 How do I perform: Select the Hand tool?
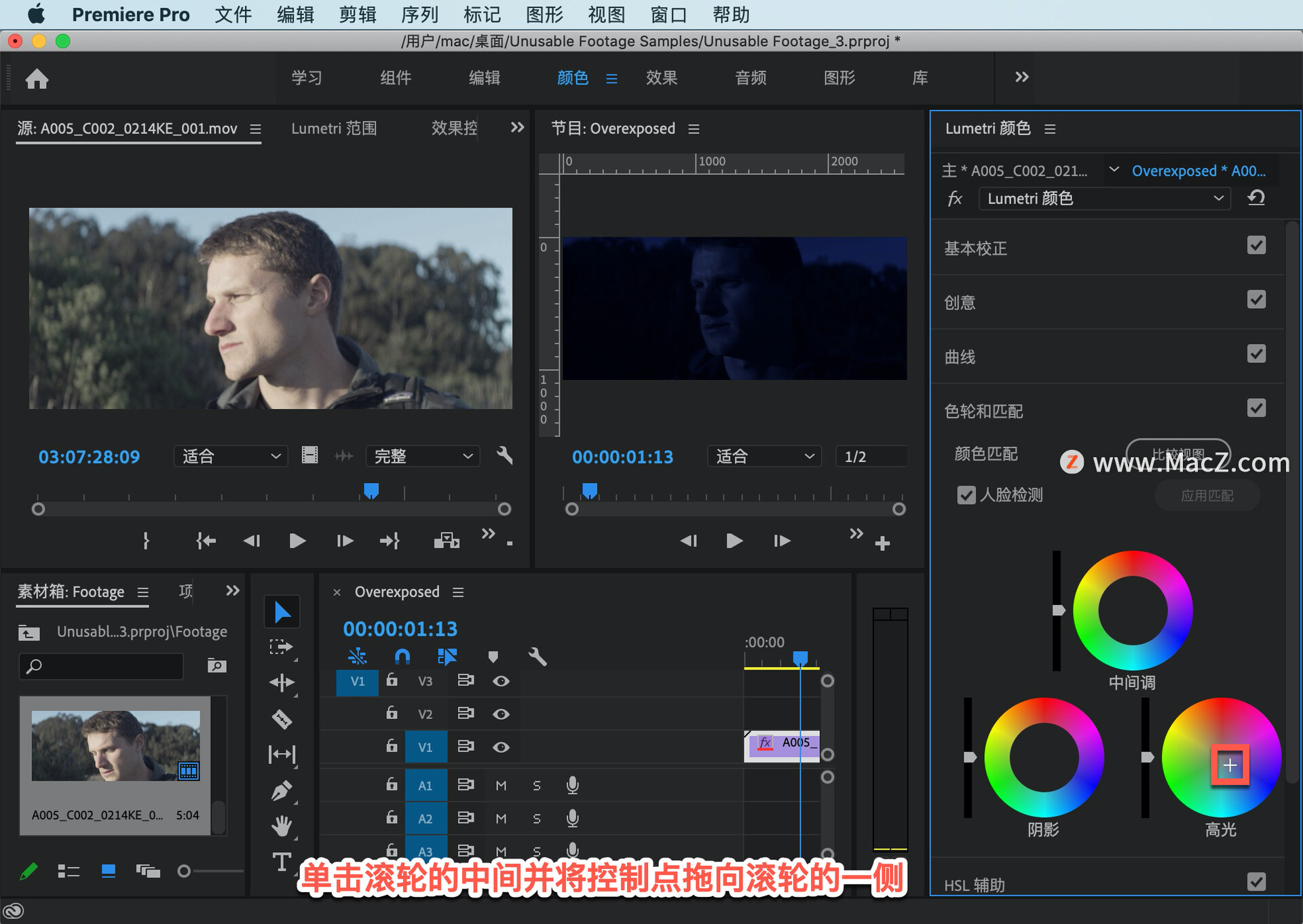pos(282,826)
